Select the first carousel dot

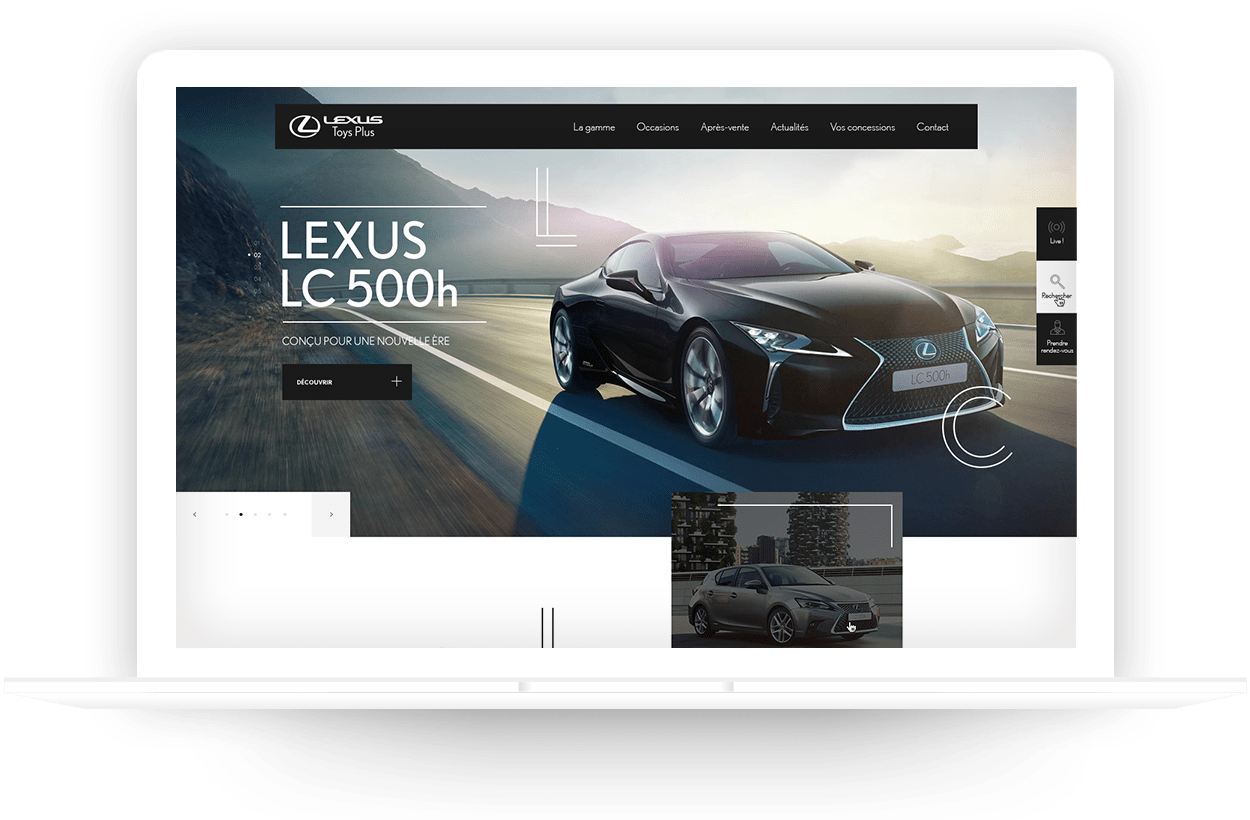pyautogui.click(x=227, y=514)
